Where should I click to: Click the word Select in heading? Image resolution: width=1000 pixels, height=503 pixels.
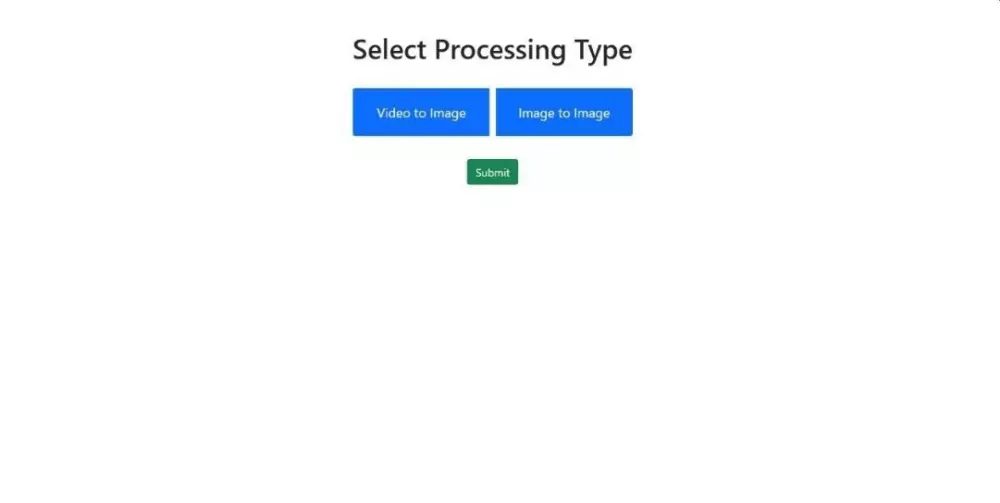pos(390,50)
